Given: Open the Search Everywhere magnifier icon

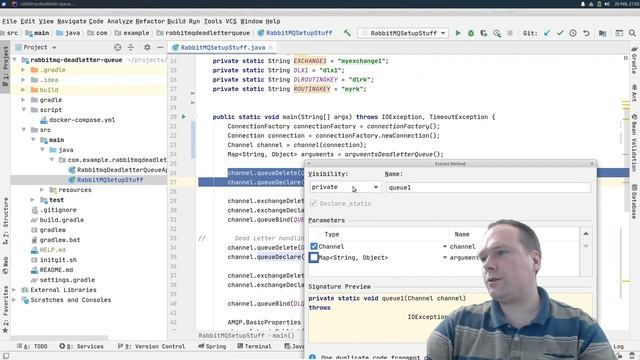Looking at the screenshot, I should click(632, 33).
